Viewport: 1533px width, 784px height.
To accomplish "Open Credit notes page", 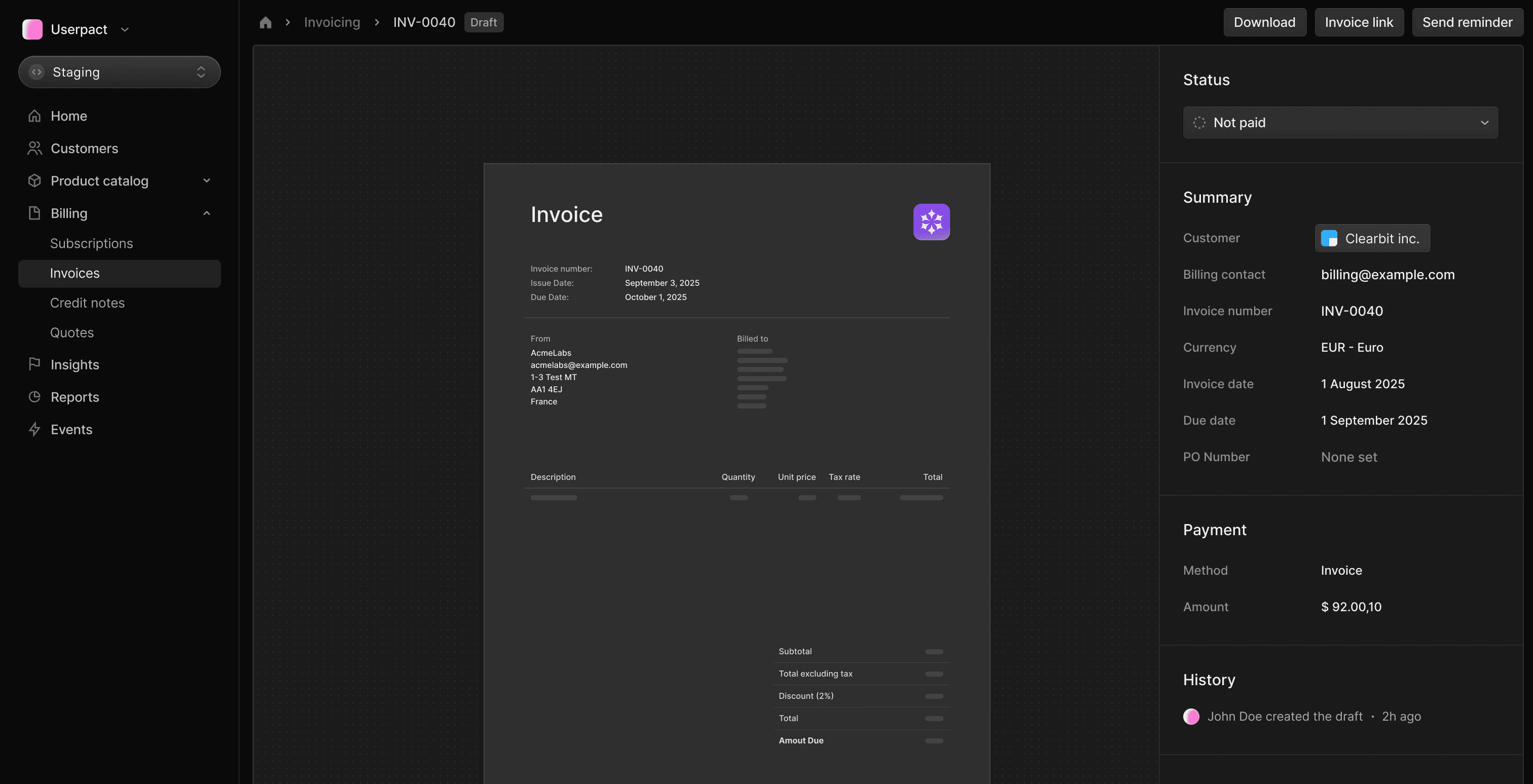I will tap(87, 303).
